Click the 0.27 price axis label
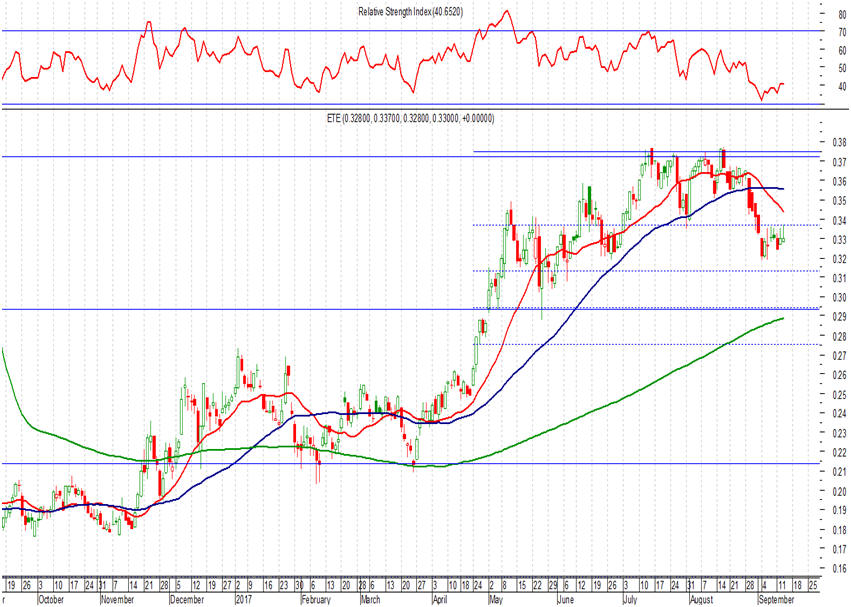This screenshot has width=851, height=607. pos(840,355)
